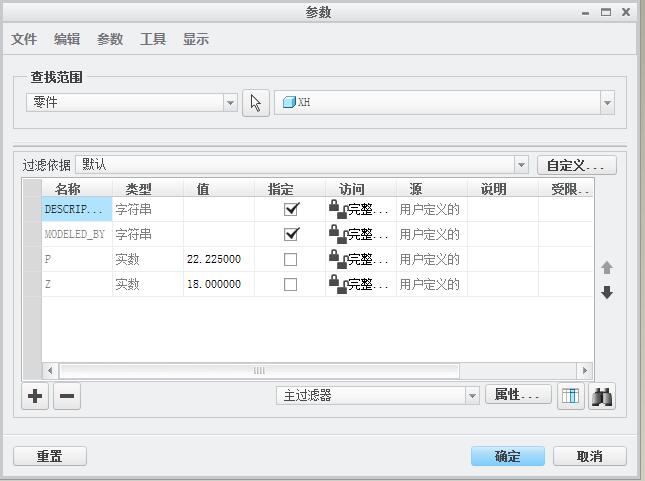Click the 属性... button
The width and height of the screenshot is (645, 481).
point(518,395)
